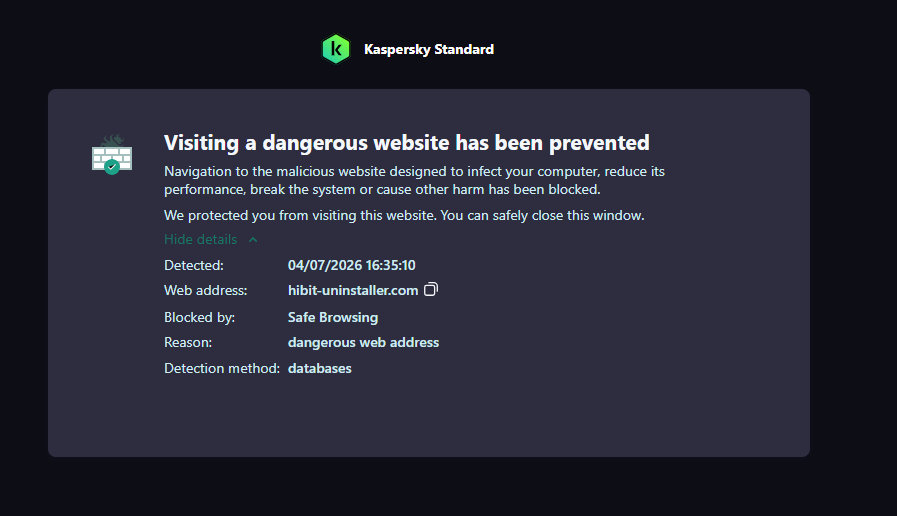Viewport: 897px width, 516px height.
Task: Select the hibit-uninstaller.com address text
Action: click(x=353, y=290)
